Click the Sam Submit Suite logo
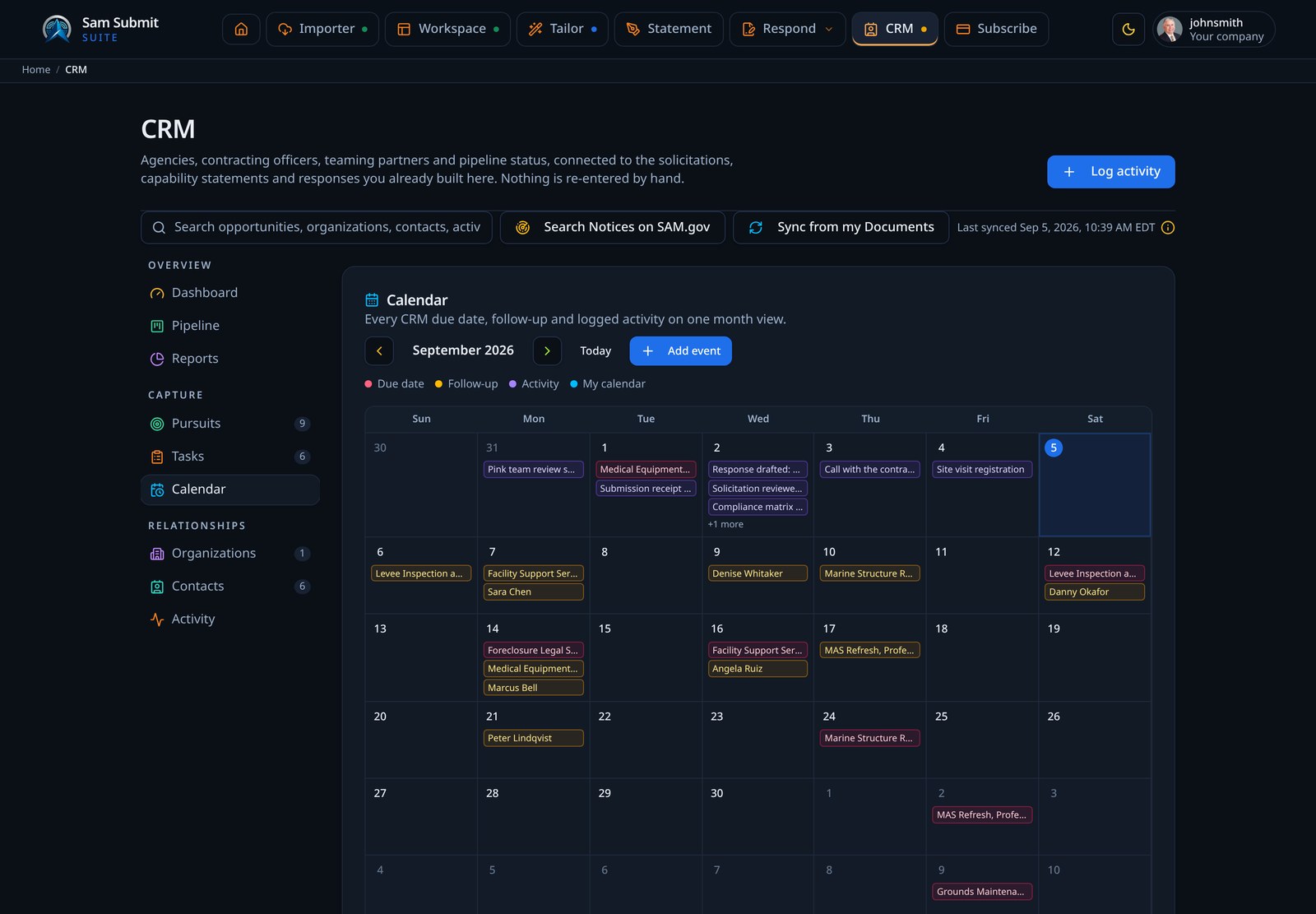The width and height of the screenshot is (1316, 914). (x=100, y=29)
